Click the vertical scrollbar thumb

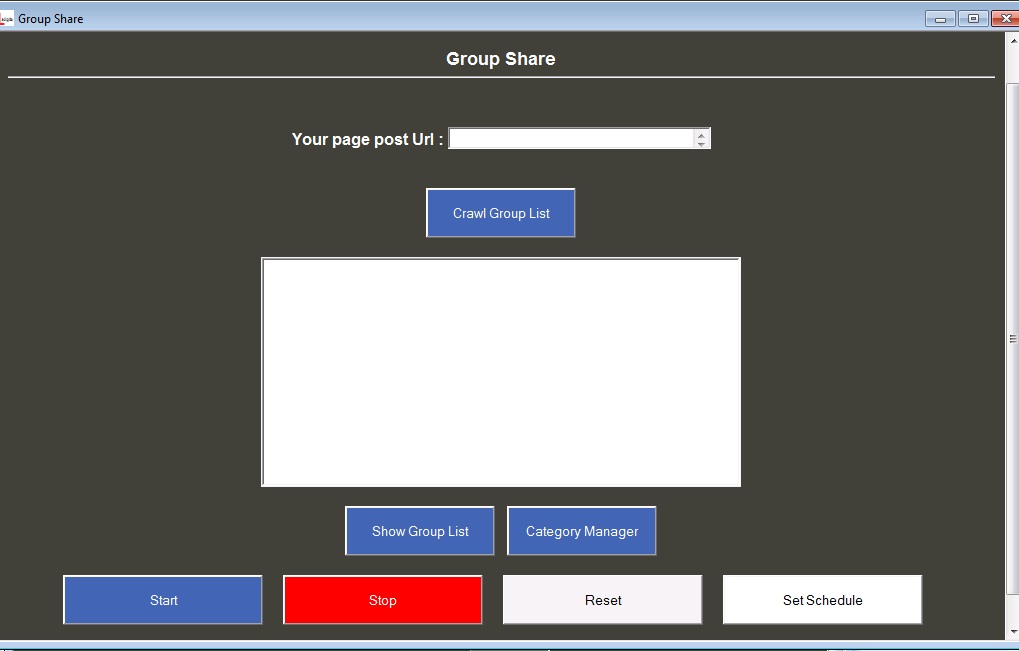point(1012,340)
